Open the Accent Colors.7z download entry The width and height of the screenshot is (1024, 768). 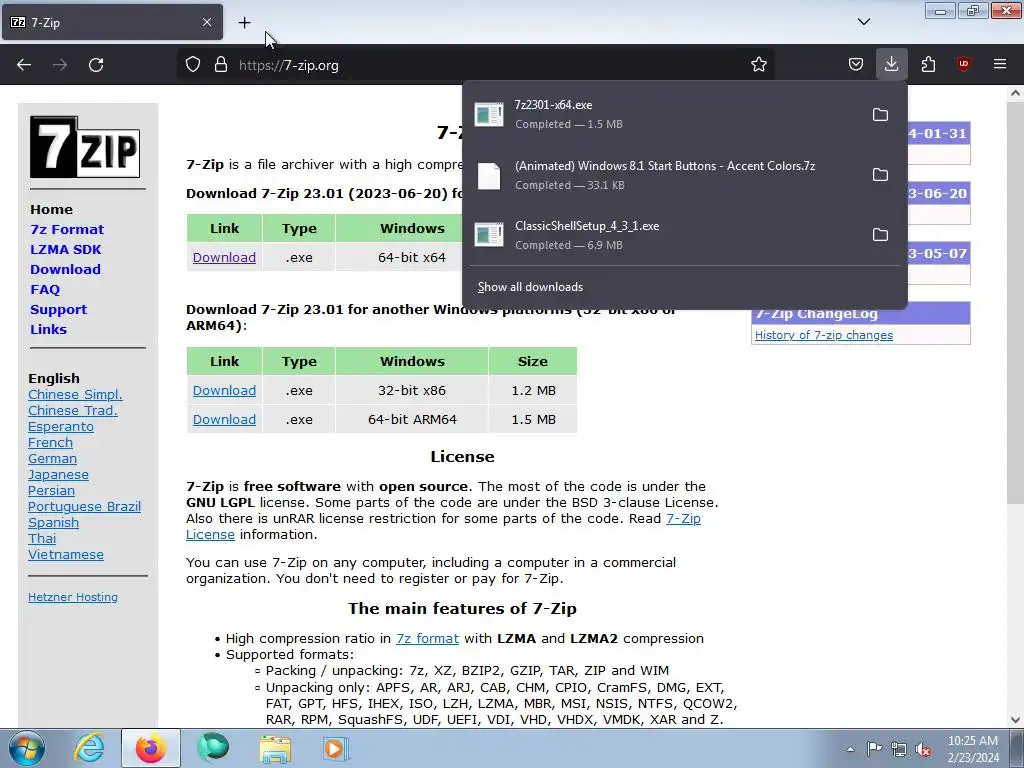pos(666,174)
